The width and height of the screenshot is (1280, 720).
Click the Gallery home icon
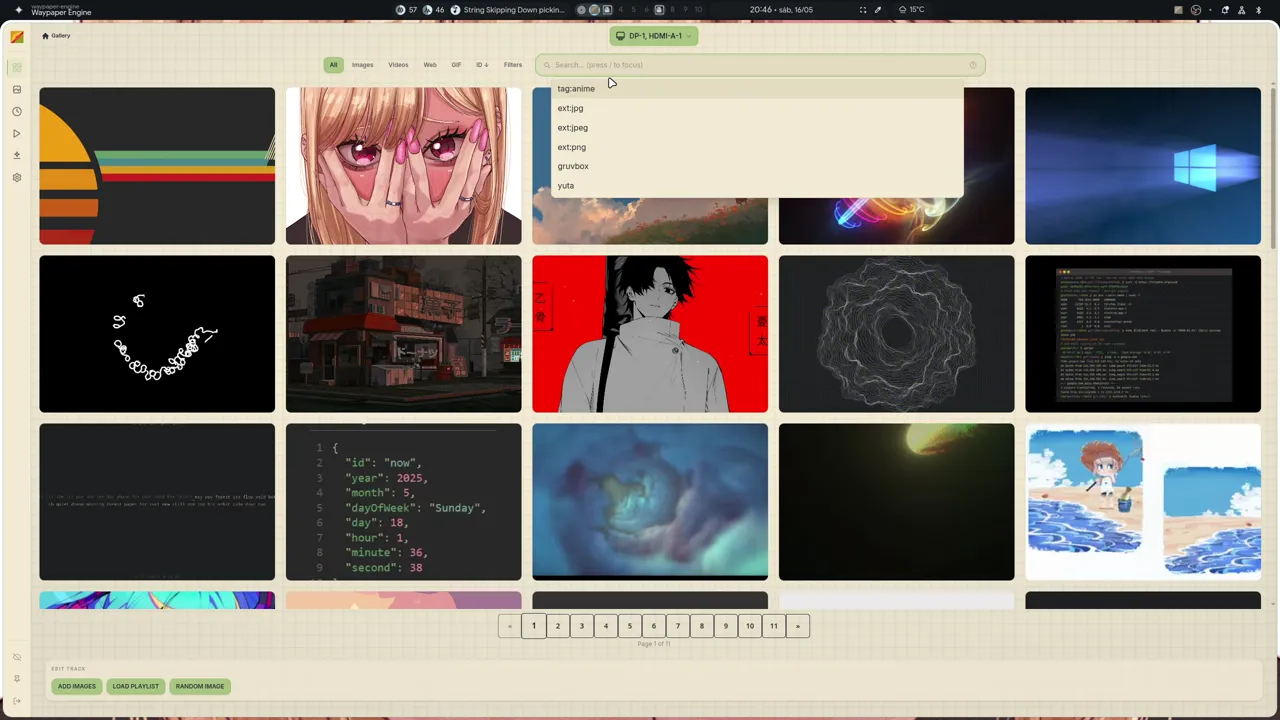pos(45,35)
